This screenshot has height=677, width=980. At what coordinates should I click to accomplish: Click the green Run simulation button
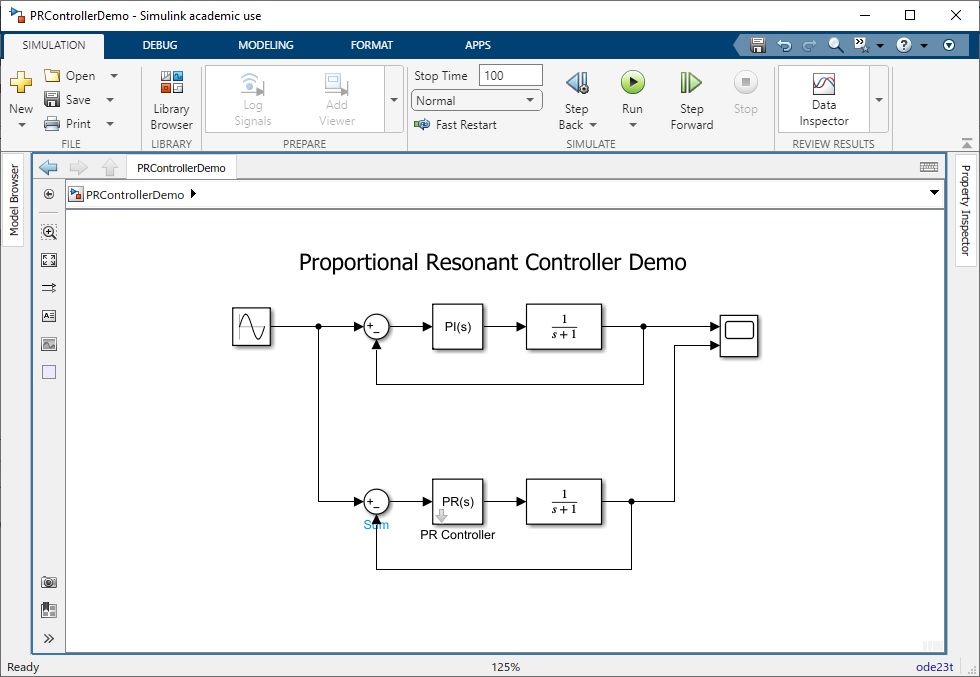coord(632,83)
